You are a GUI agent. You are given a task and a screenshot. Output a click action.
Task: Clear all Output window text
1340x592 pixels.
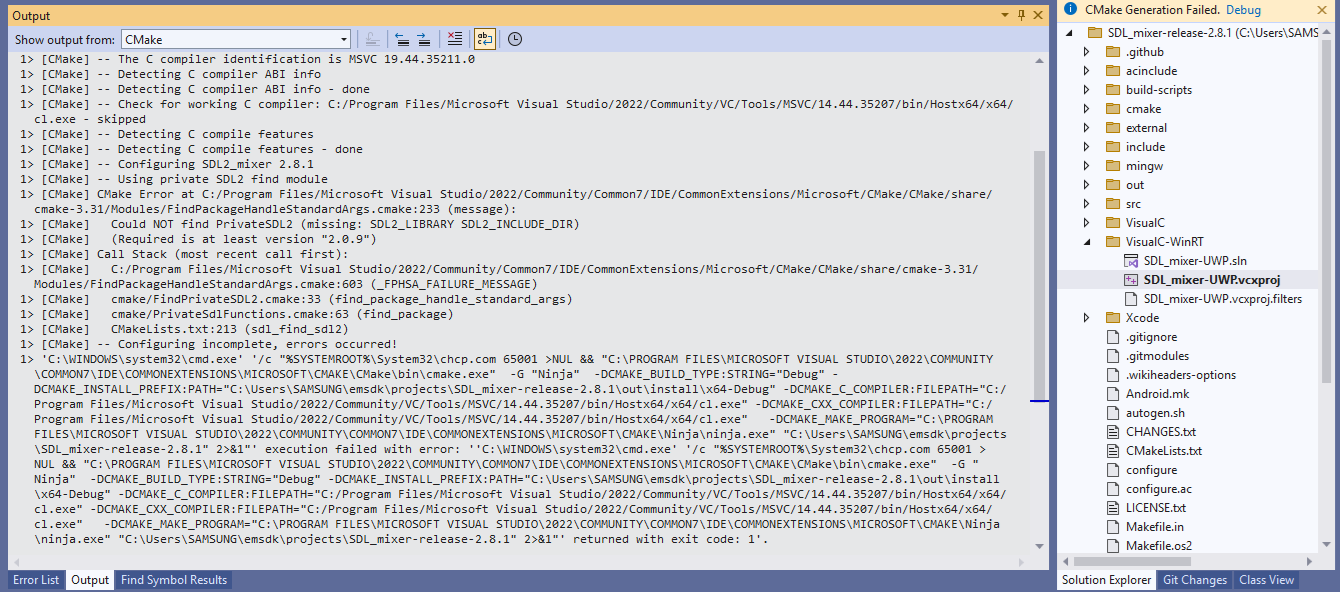tap(455, 39)
